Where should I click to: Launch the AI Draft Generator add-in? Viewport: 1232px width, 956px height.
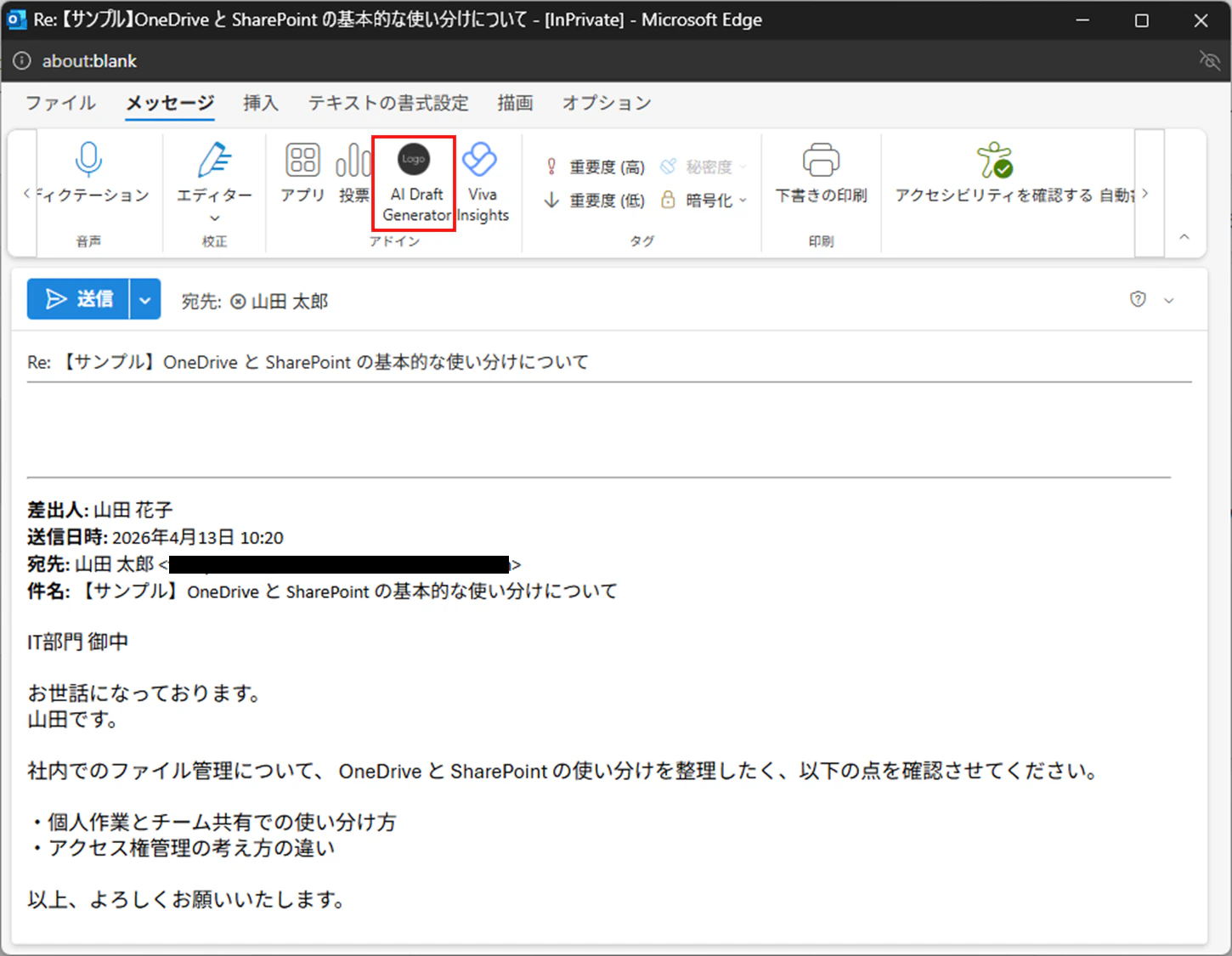pyautogui.click(x=414, y=182)
